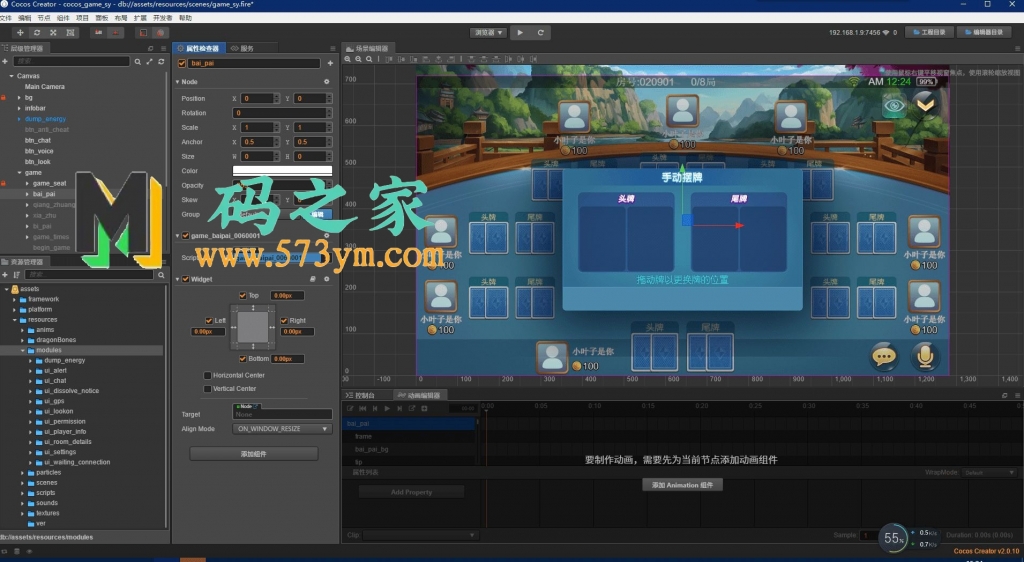Enable Horizontal Center checkbox
The height and width of the screenshot is (562, 1024).
[x=208, y=375]
